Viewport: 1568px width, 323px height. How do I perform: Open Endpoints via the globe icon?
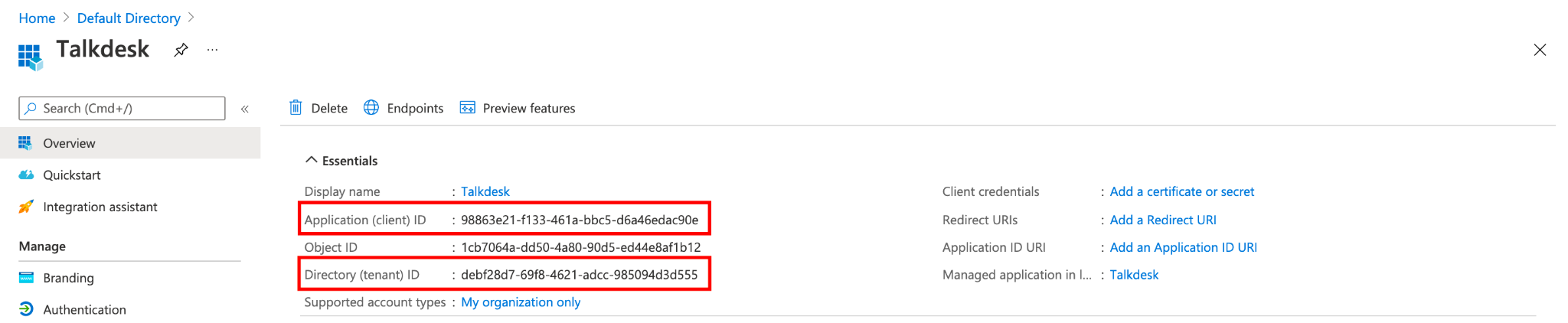(371, 107)
